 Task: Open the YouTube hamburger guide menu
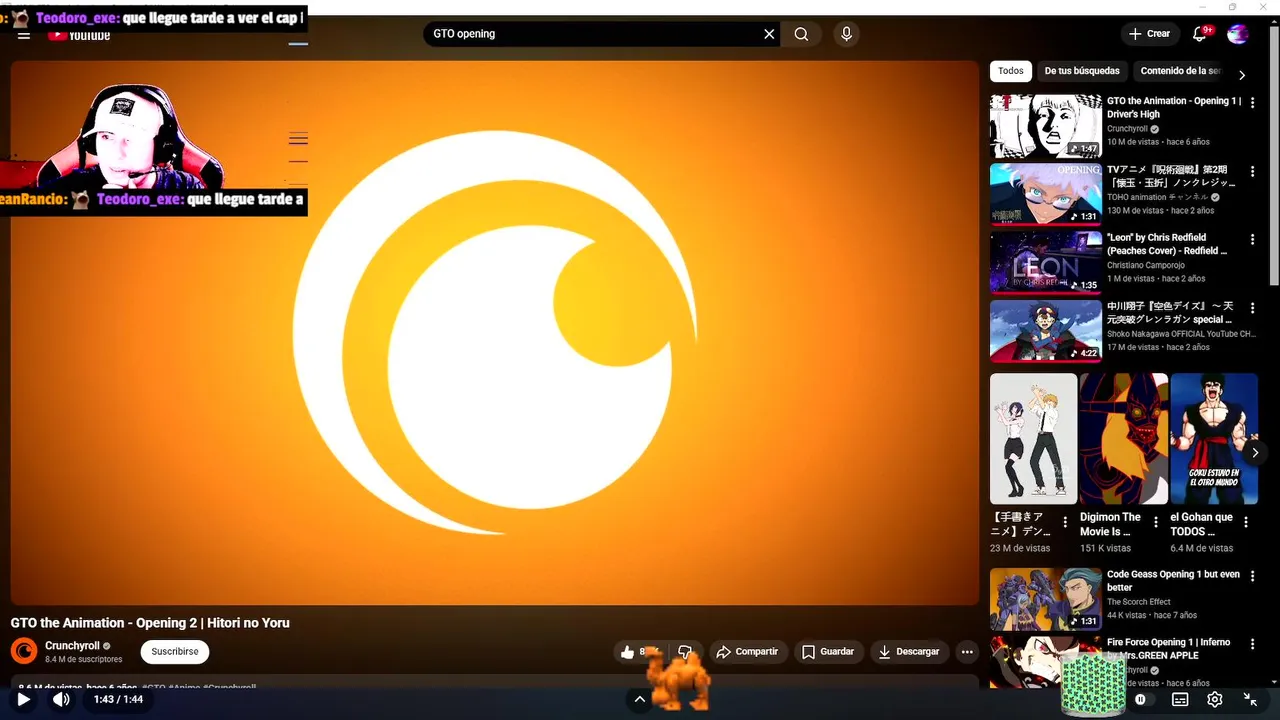(x=24, y=35)
